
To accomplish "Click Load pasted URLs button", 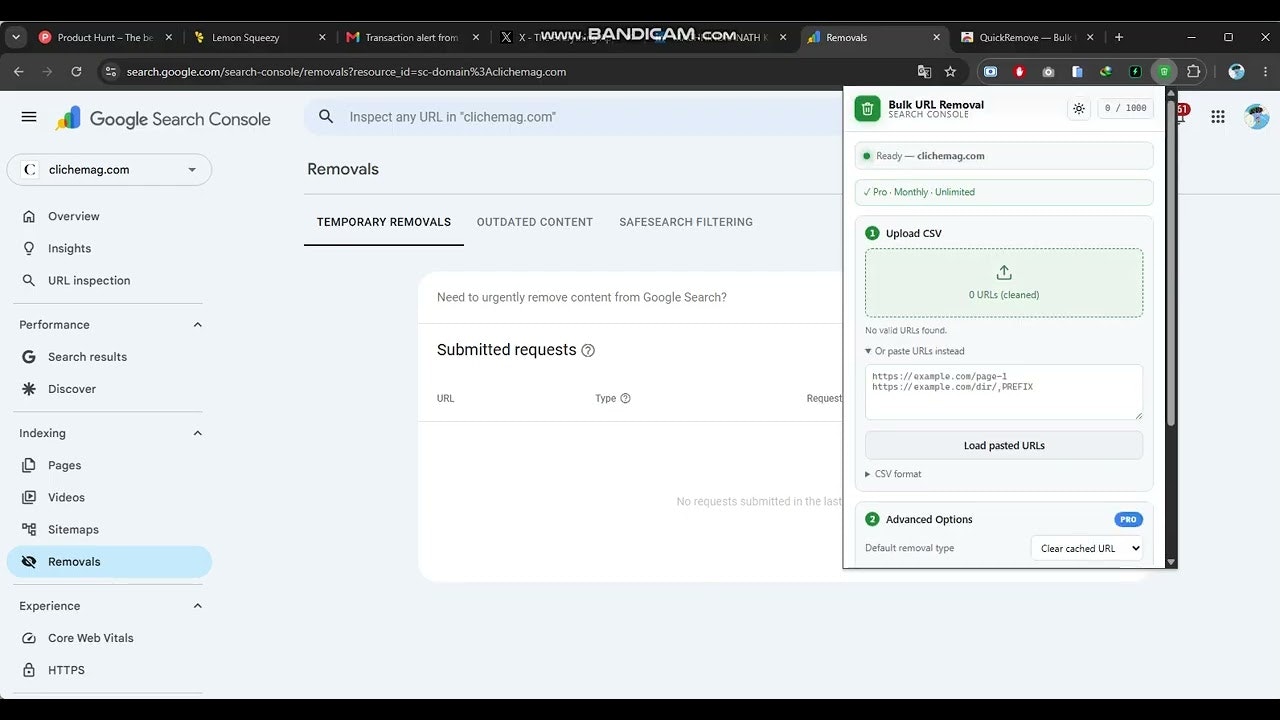I will tap(1004, 445).
